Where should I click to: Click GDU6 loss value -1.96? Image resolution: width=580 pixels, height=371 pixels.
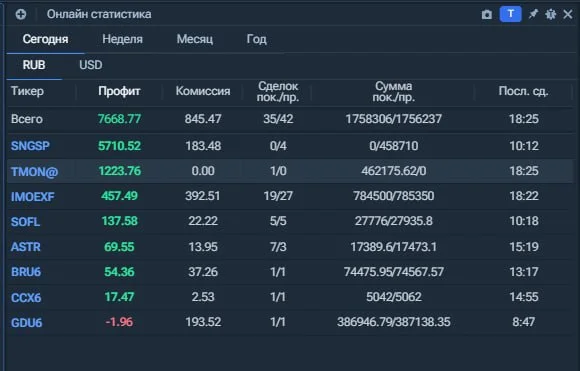tap(119, 322)
